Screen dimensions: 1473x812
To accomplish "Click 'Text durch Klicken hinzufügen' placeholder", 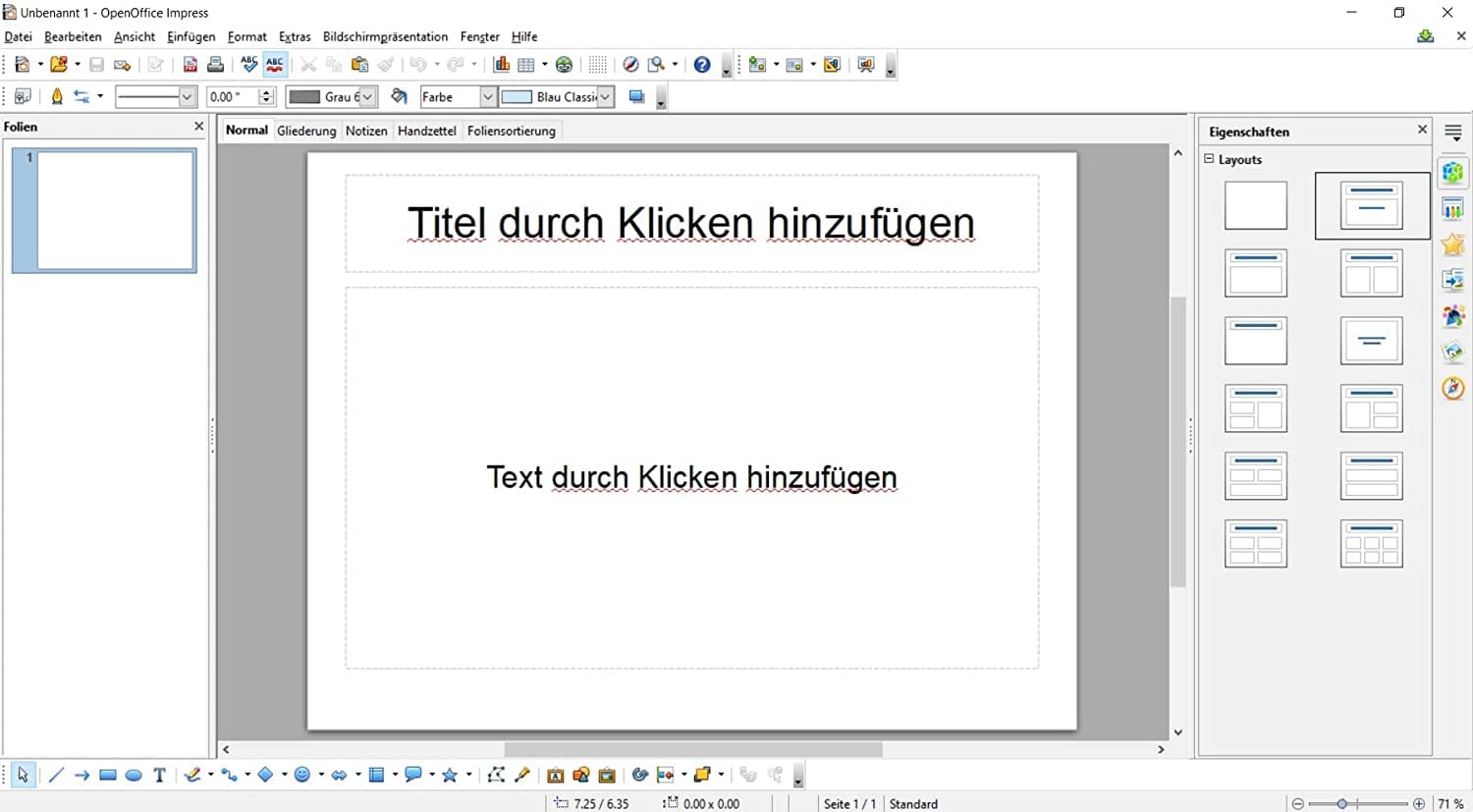I will 691,478.
